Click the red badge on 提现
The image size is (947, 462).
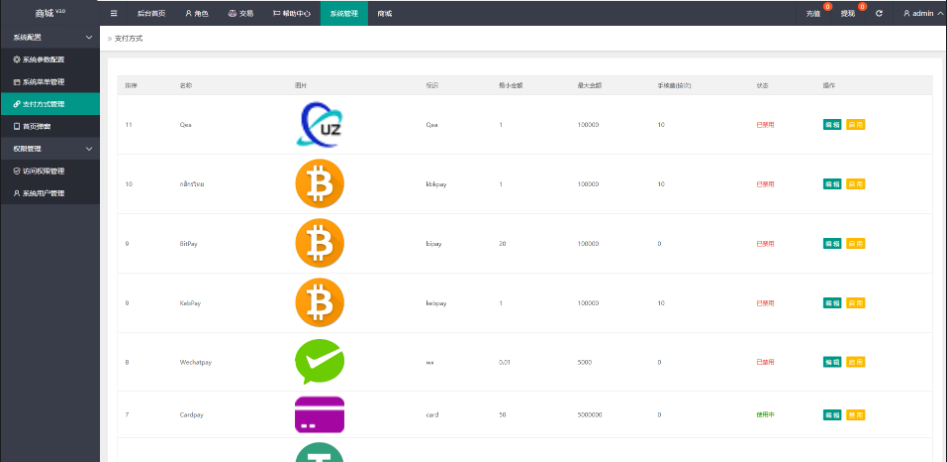point(862,7)
